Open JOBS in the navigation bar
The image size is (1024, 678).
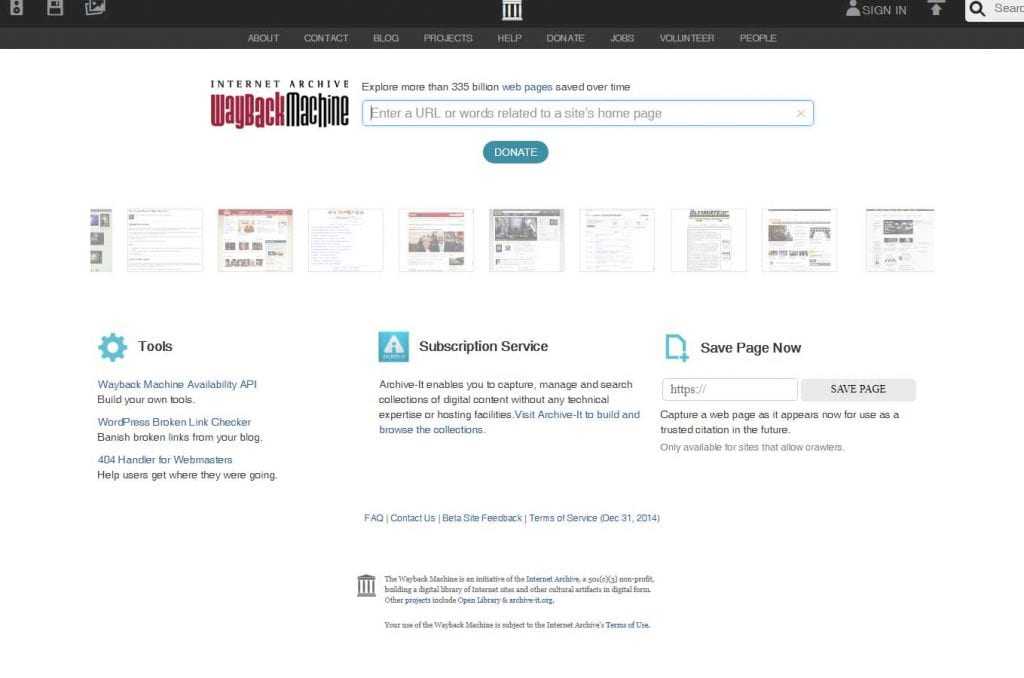click(x=622, y=38)
